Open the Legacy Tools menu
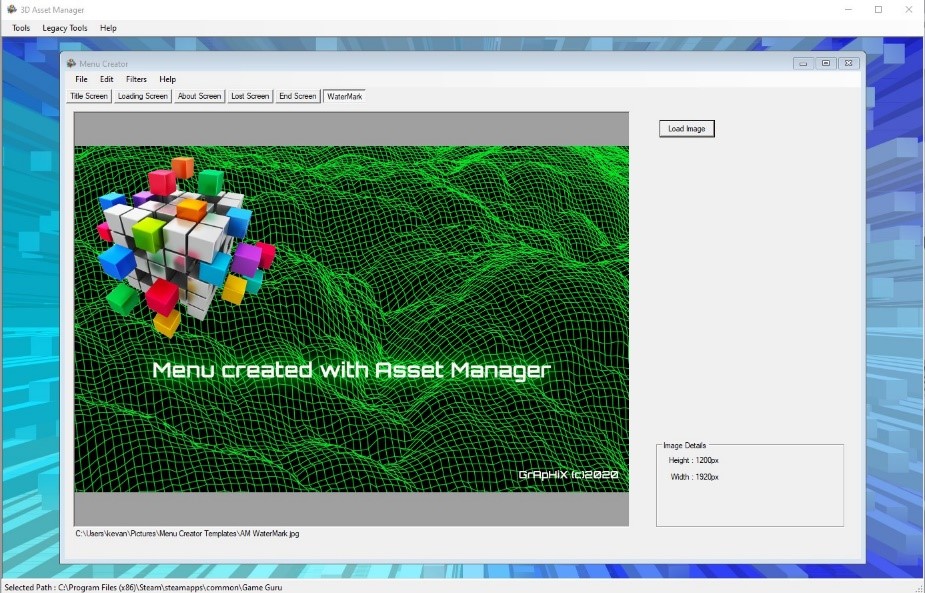This screenshot has height=593, width=925. (65, 28)
